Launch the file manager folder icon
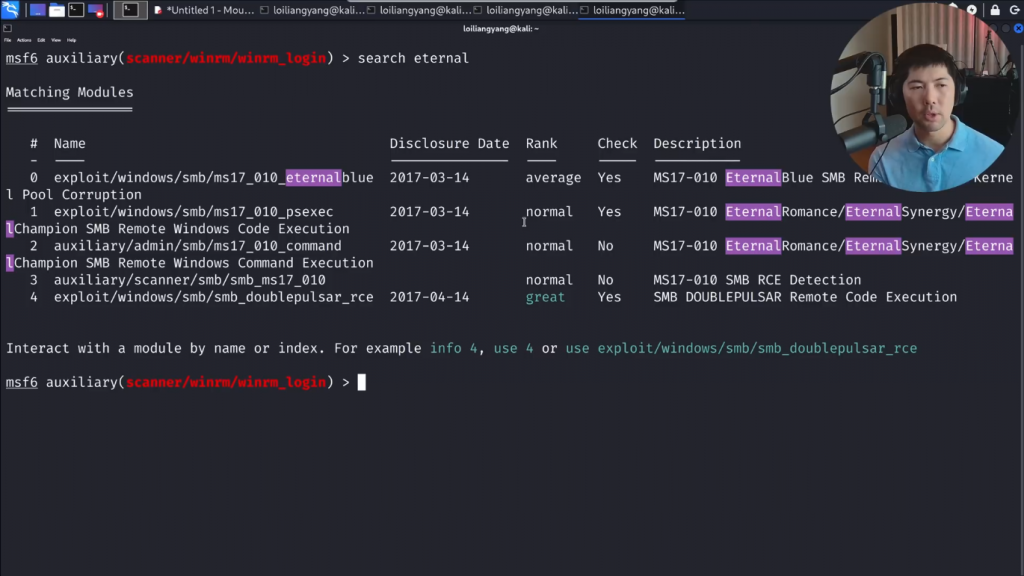1024x576 pixels. pos(56,10)
